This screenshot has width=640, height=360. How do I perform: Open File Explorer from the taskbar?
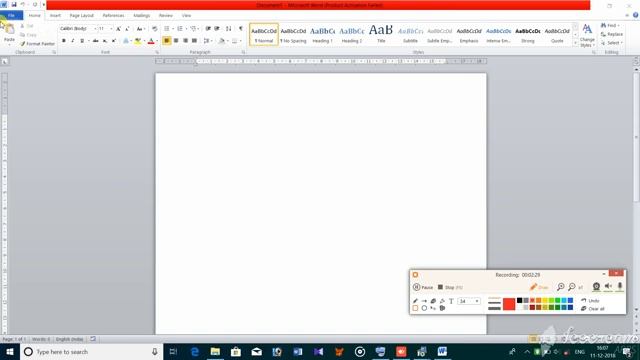215,351
